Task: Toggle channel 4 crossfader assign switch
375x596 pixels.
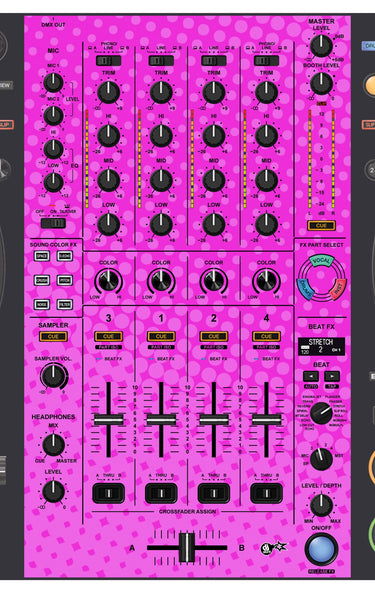Action: tap(266, 493)
